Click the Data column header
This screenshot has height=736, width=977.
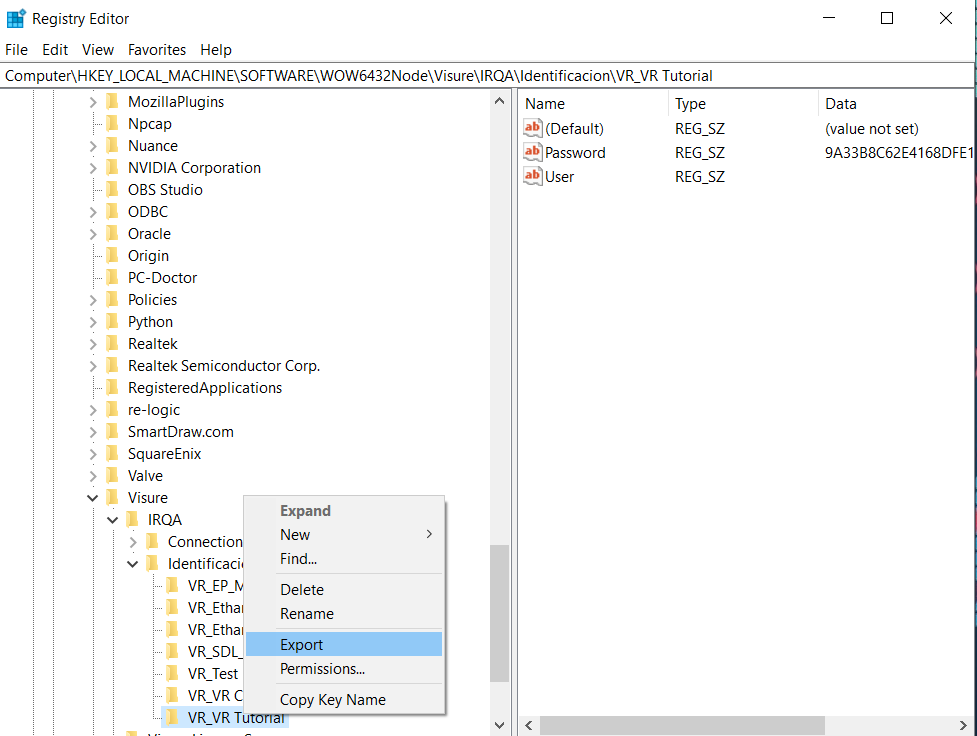click(x=897, y=103)
